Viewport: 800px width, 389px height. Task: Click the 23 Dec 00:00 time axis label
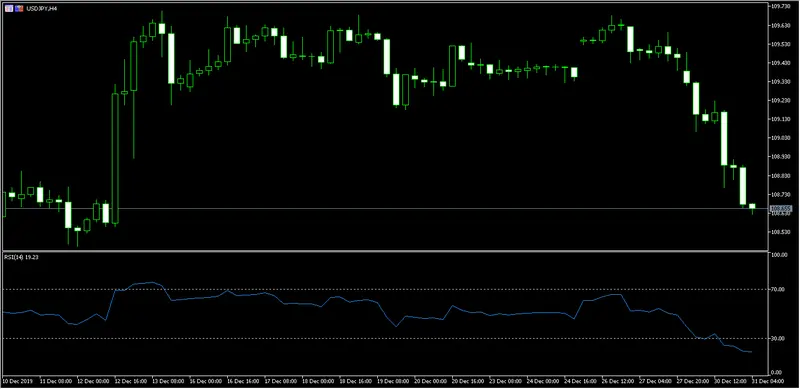click(x=505, y=381)
